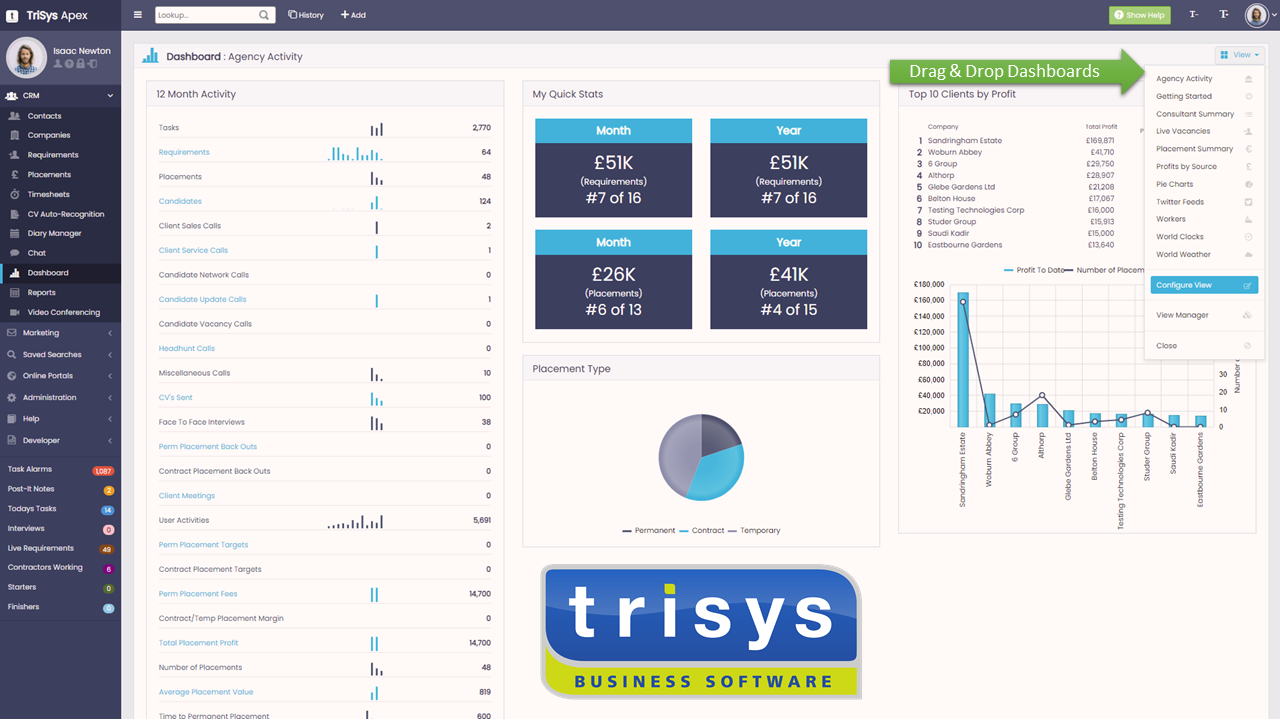Screen dimensions: 1280x720
Task: Click the person icon under Isaac Newton
Action: coord(59,64)
